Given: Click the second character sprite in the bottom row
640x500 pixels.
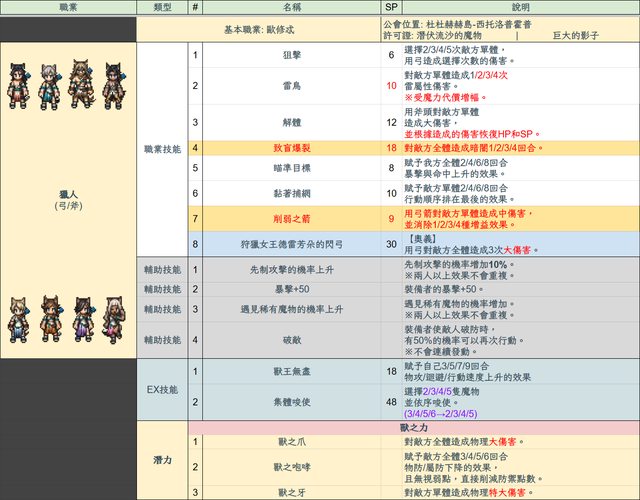Looking at the screenshot, I should pyautogui.click(x=47, y=318).
